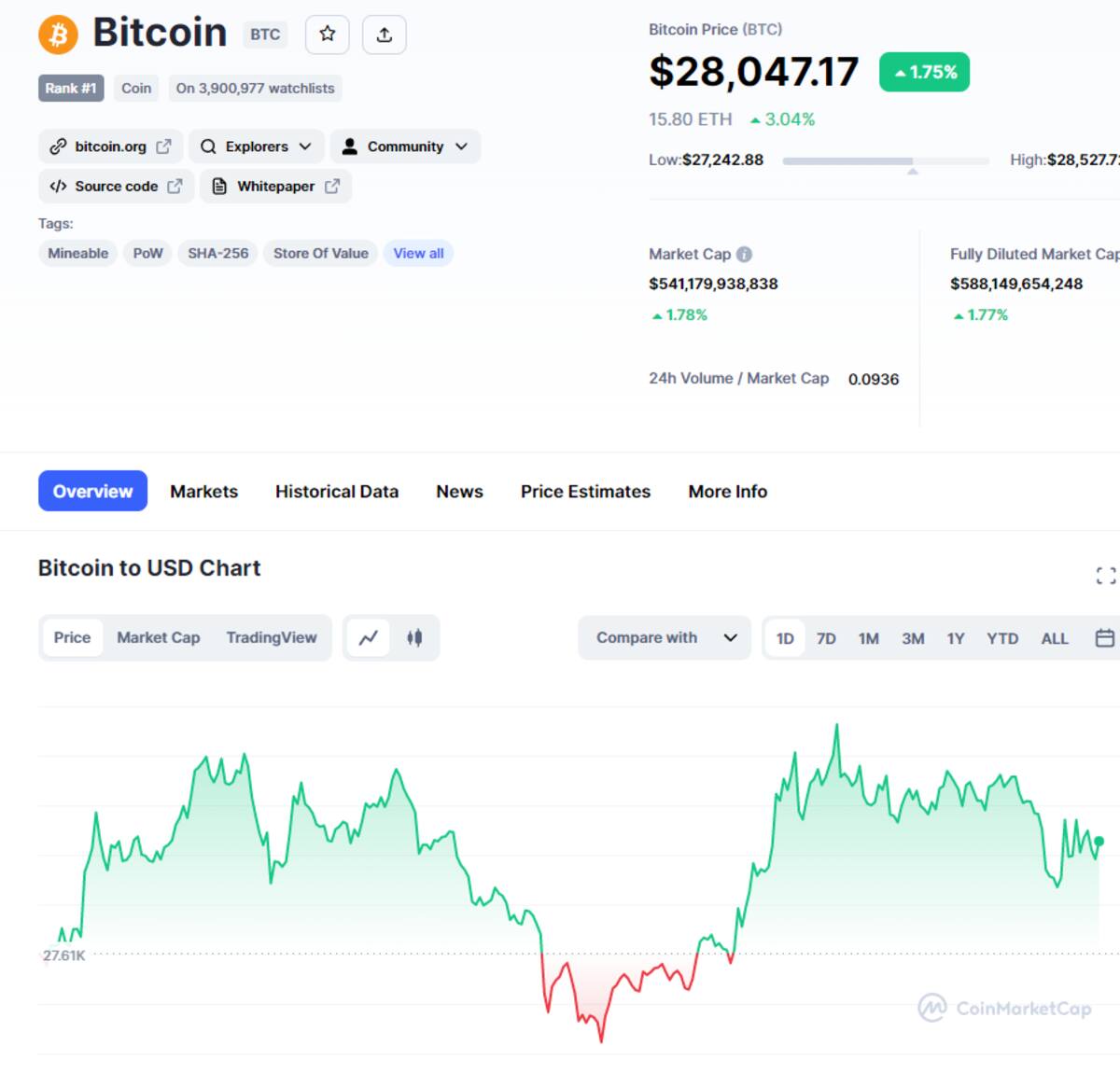This screenshot has height=1087, width=1120.
Task: Open the Historical Data tab
Action: [337, 492]
